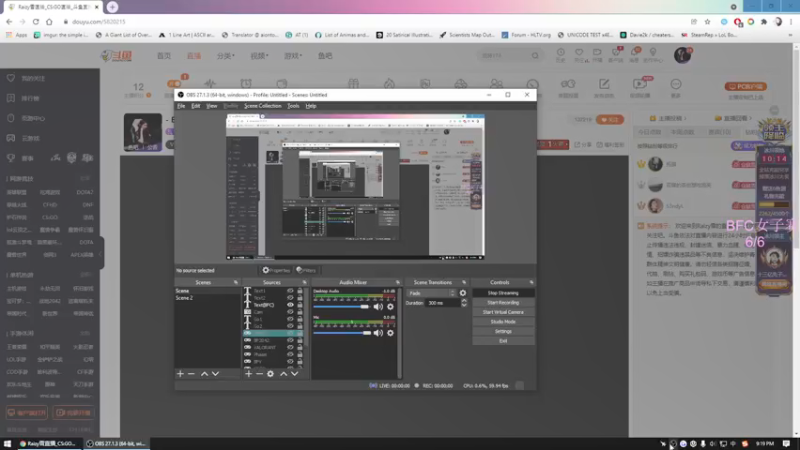Adjust Desktop Audio volume slider
800x450 pixels.
341,307
